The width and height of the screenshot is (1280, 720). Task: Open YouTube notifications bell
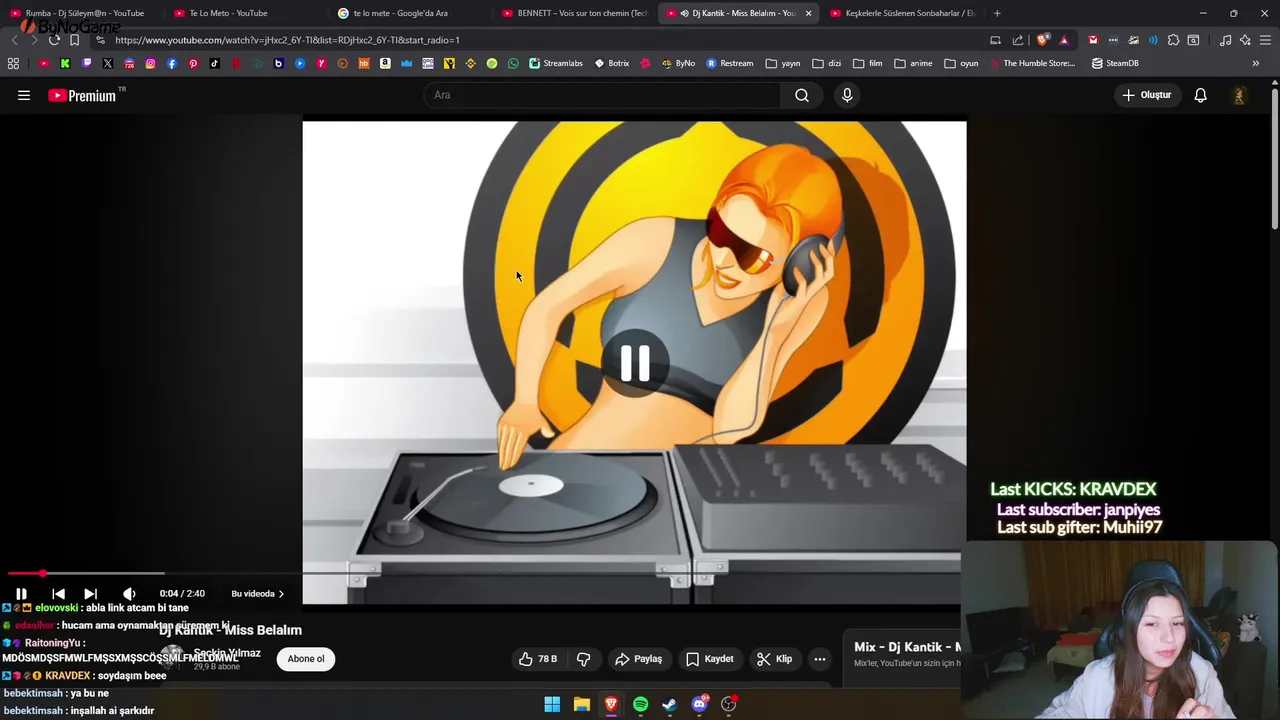coord(1200,95)
